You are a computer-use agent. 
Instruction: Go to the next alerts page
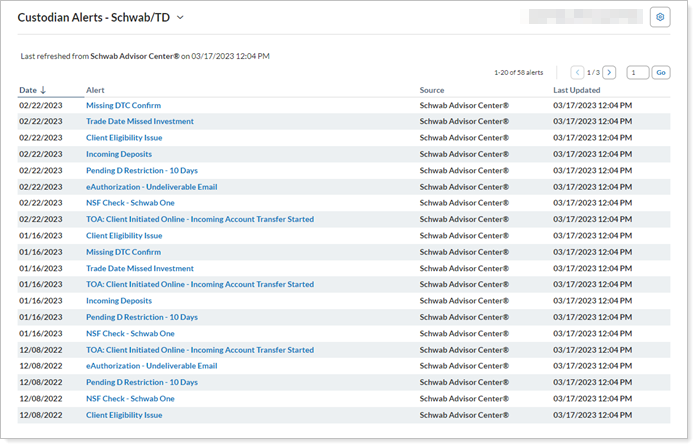pos(610,73)
